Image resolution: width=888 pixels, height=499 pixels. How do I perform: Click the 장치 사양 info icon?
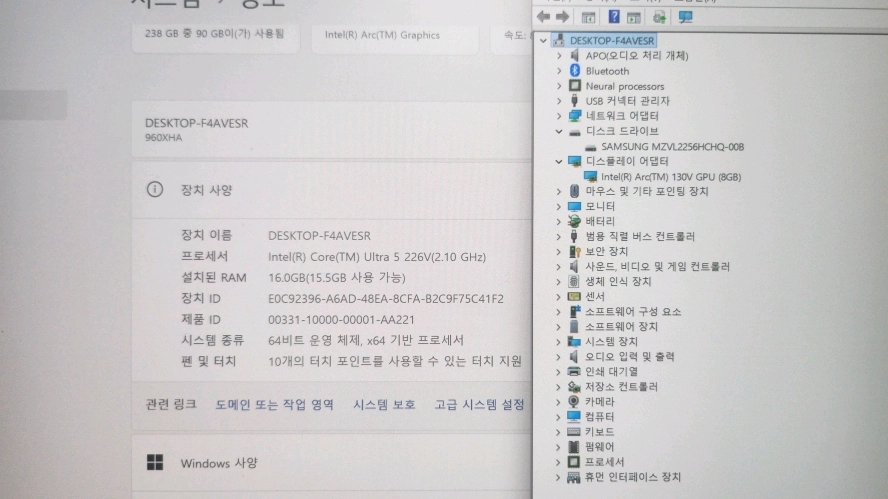click(x=155, y=189)
